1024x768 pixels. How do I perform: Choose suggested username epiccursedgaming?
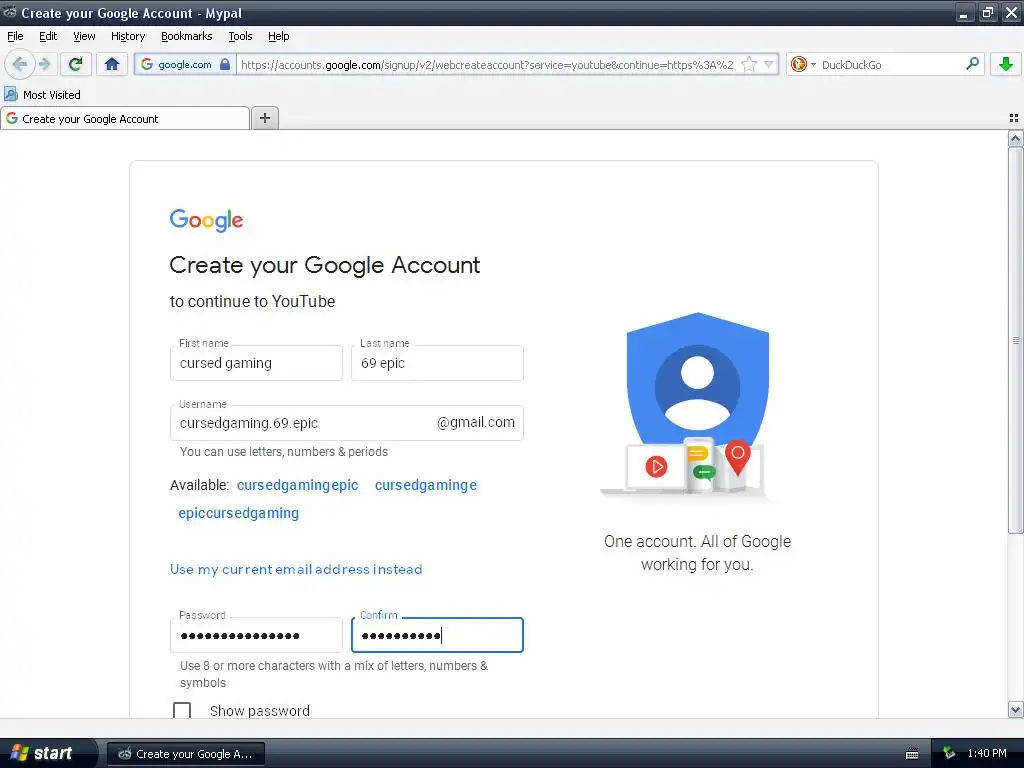click(x=238, y=513)
